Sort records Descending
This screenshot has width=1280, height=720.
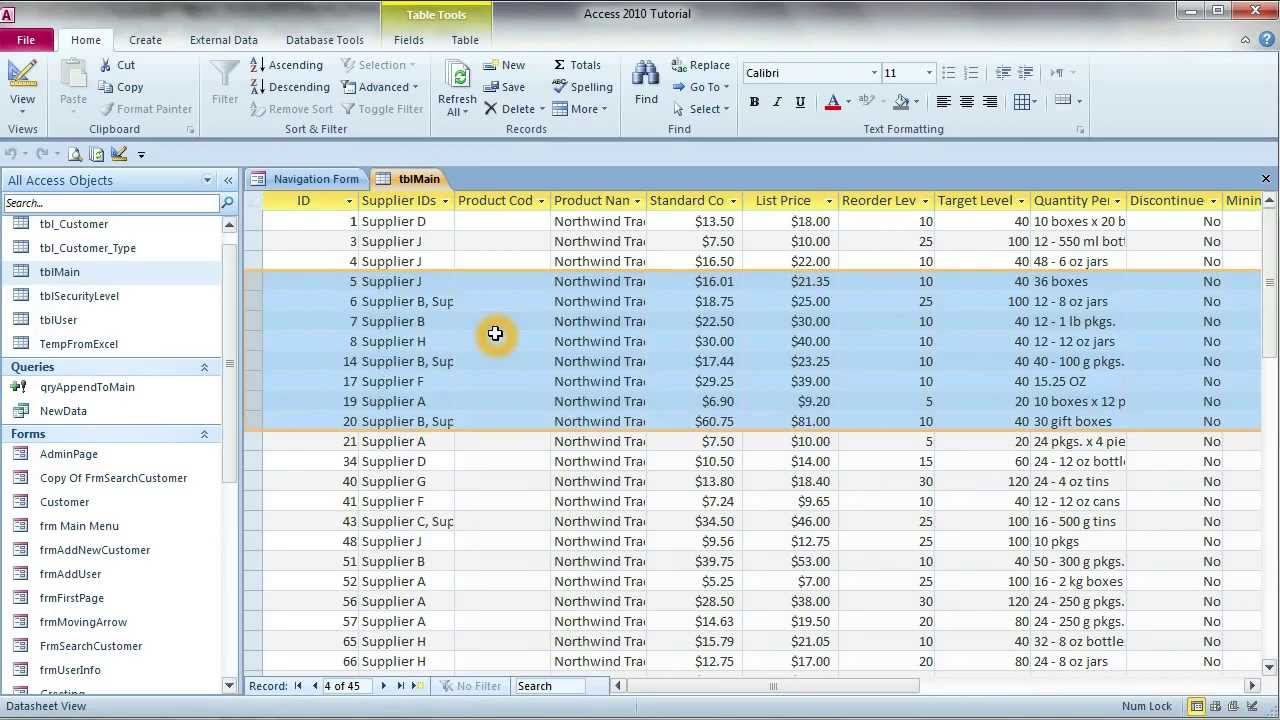point(289,87)
